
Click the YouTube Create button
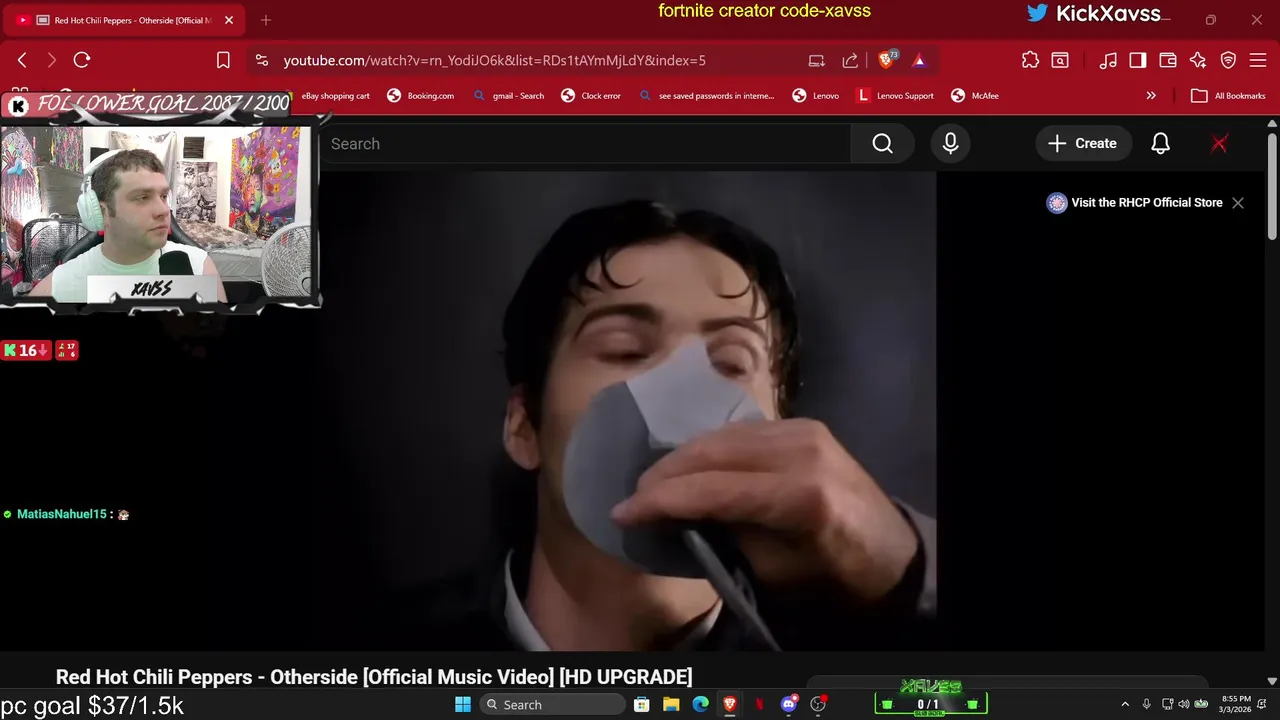click(1082, 144)
